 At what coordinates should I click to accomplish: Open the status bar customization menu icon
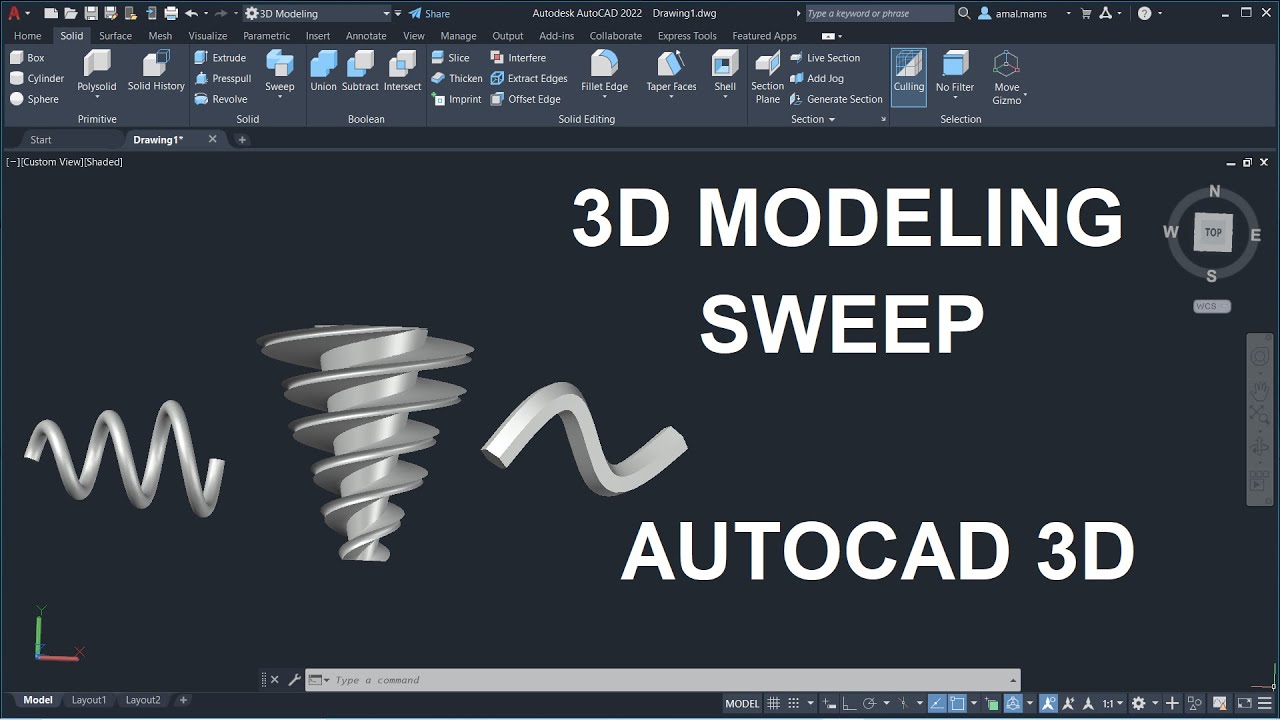1264,703
